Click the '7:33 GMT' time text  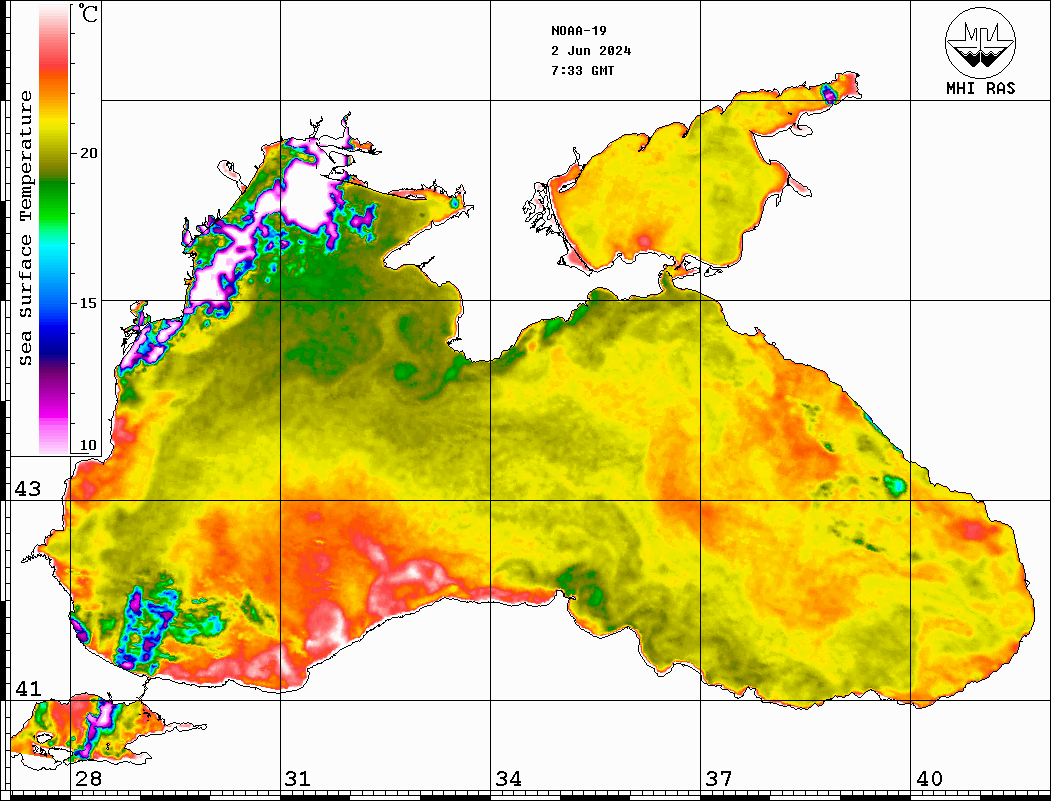582,71
